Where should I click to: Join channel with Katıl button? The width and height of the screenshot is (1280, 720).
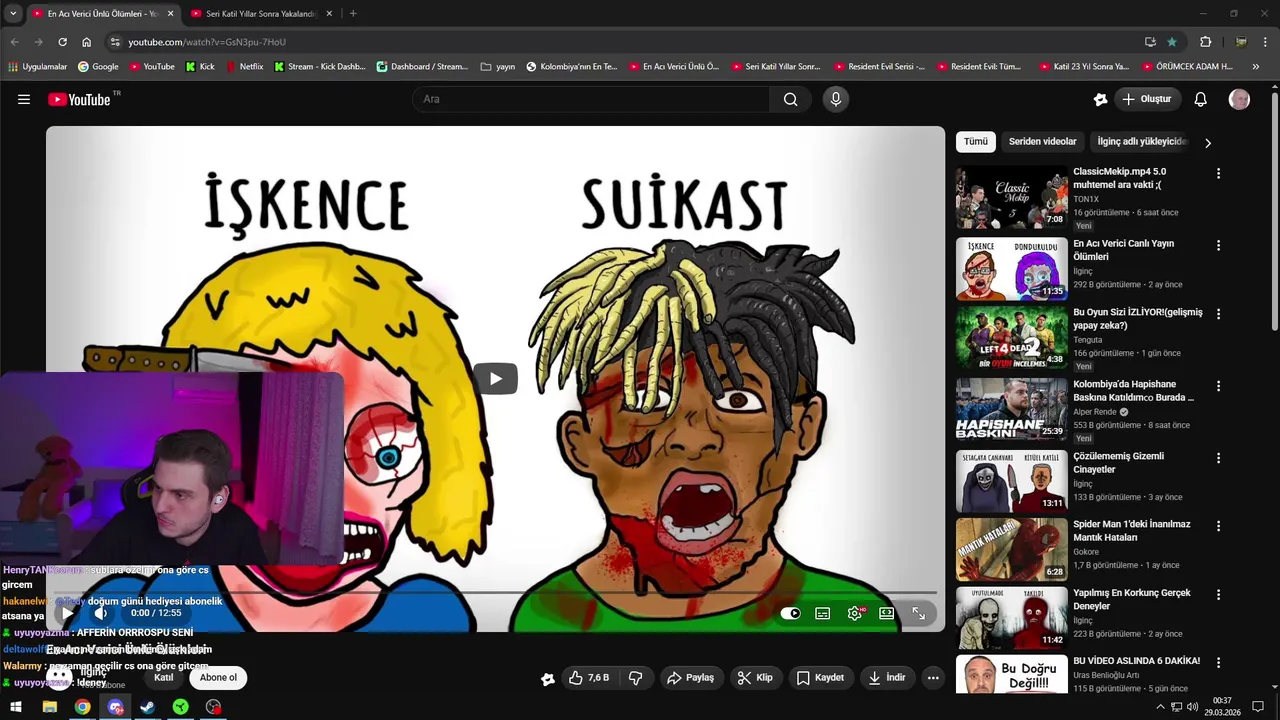click(x=164, y=677)
